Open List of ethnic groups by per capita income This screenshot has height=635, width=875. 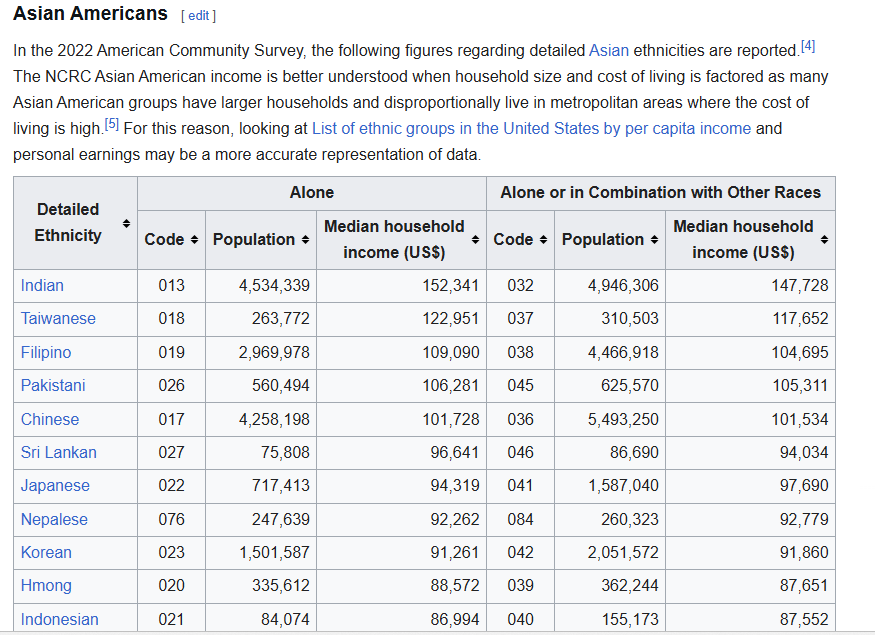point(531,128)
